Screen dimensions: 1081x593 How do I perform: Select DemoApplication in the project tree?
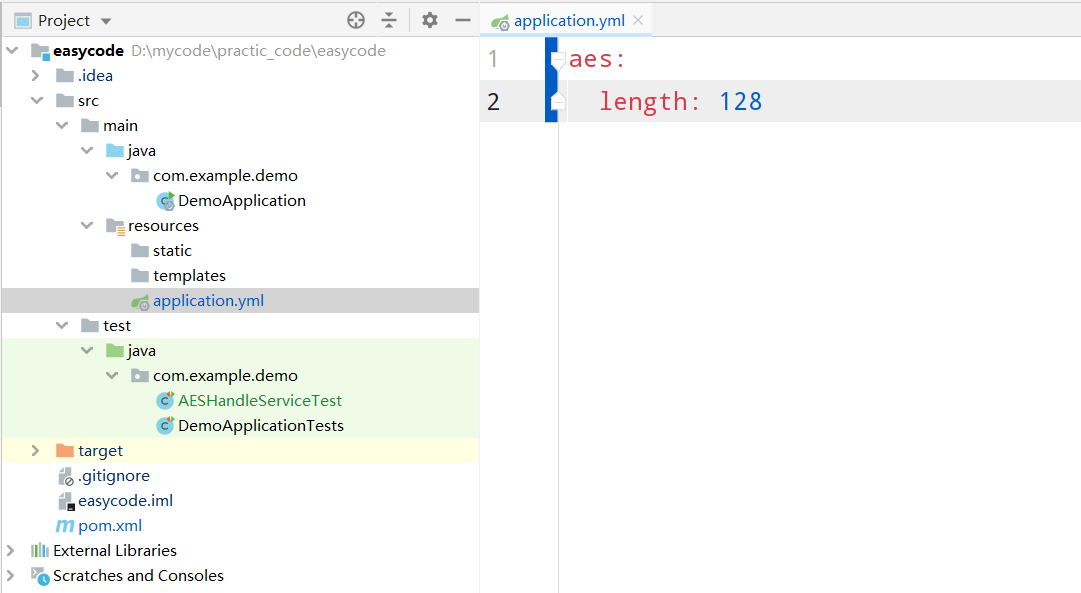click(x=241, y=201)
